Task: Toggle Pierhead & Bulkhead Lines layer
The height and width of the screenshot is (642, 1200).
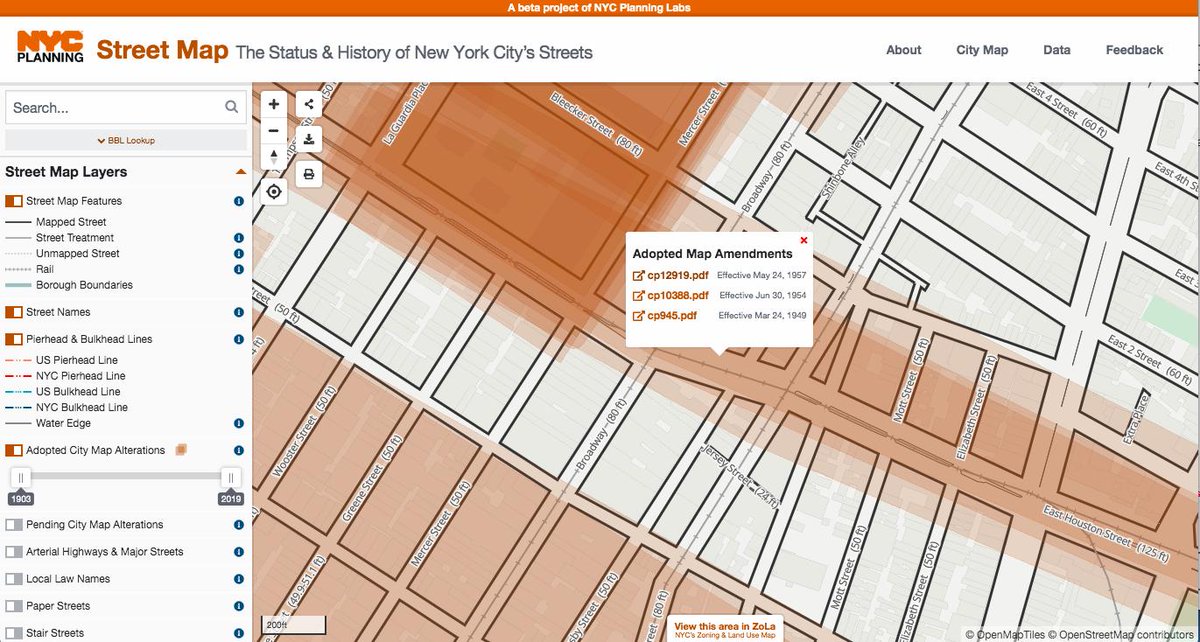Action: (x=14, y=339)
